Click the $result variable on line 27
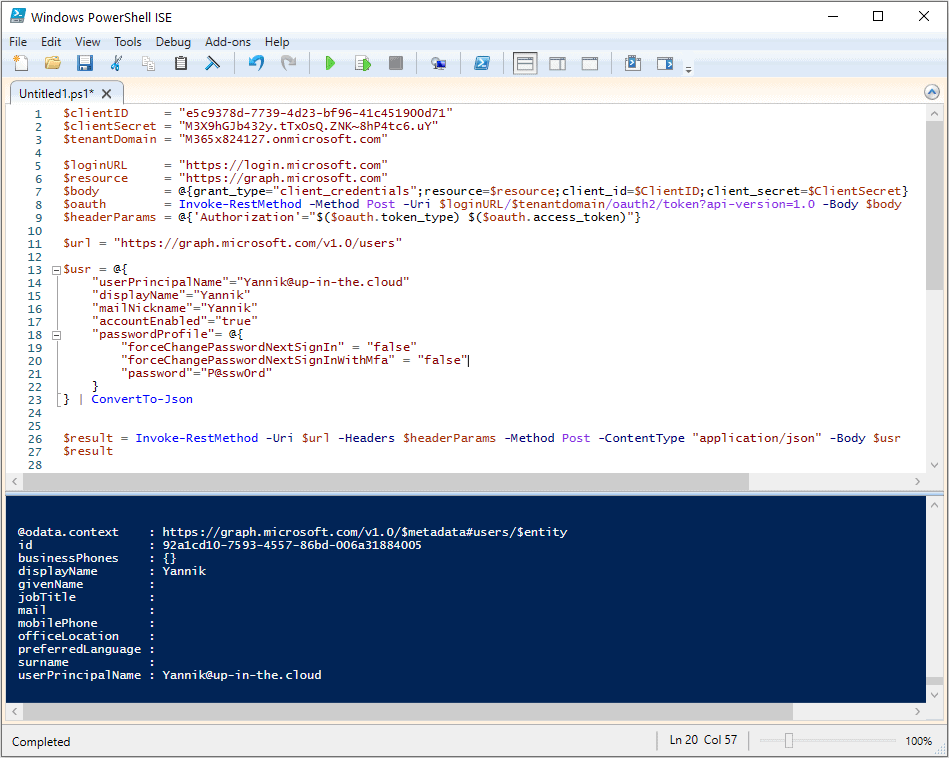This screenshot has height=758, width=949. tap(88, 451)
